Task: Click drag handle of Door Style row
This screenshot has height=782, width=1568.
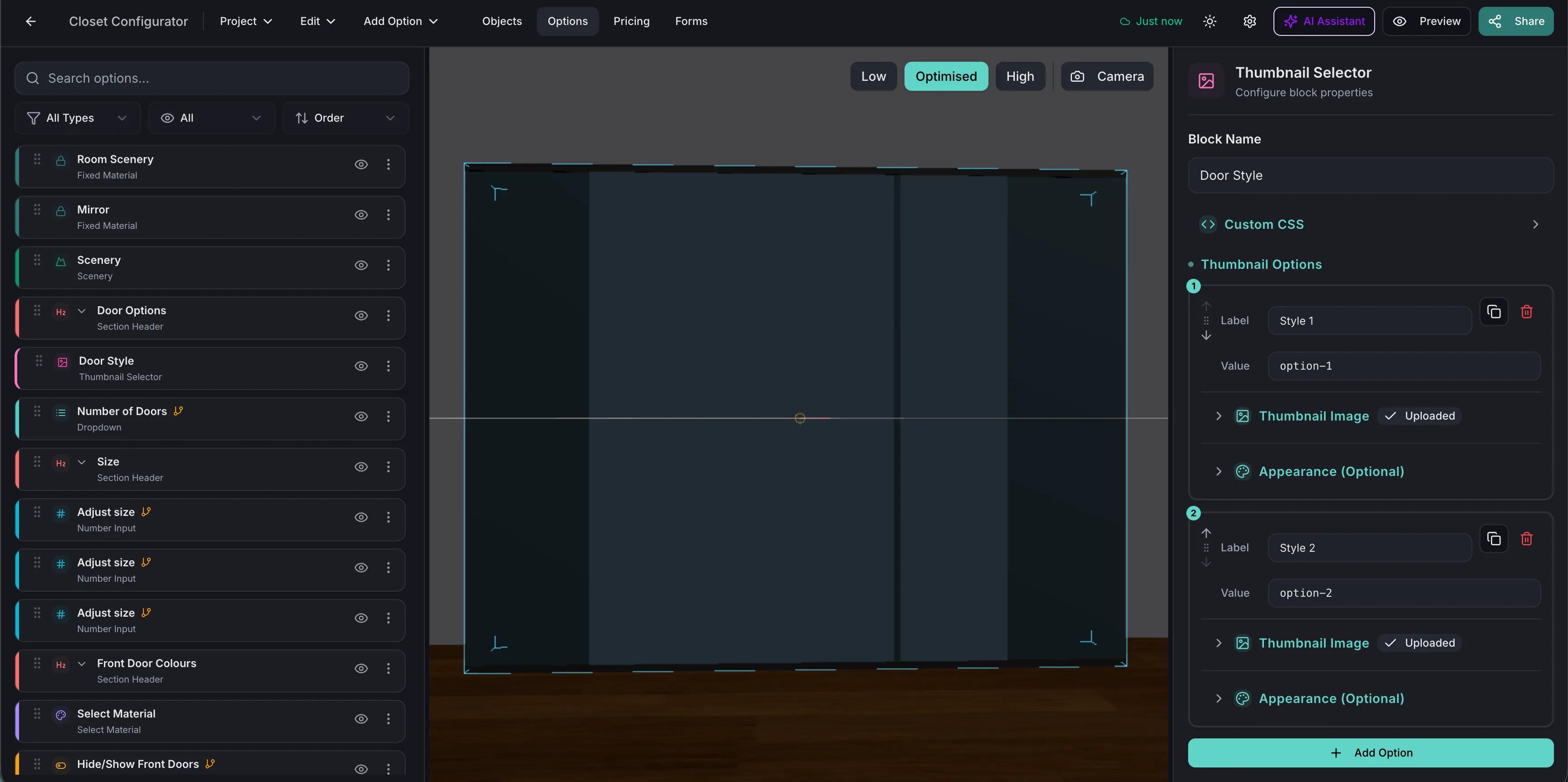Action: click(x=39, y=361)
